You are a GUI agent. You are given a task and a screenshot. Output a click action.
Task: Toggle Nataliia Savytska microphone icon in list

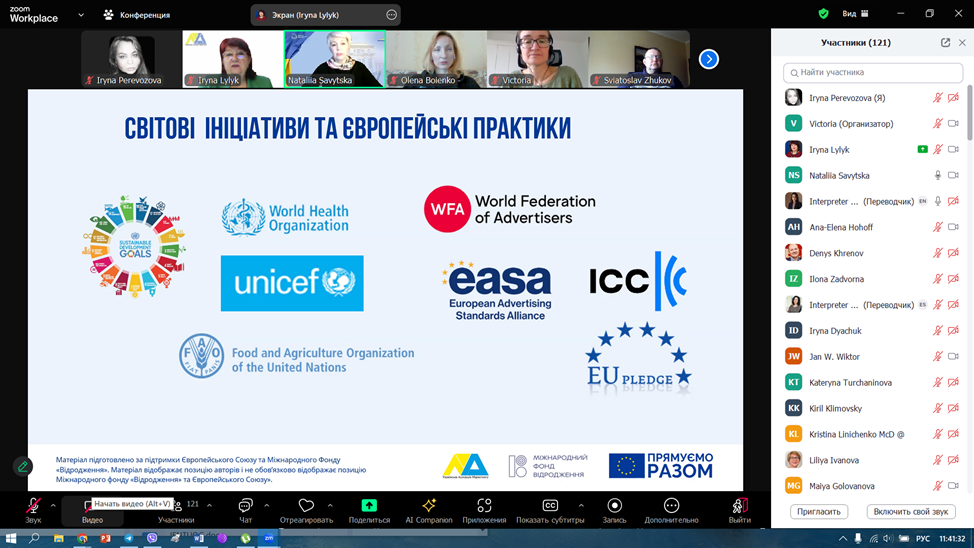[937, 175]
